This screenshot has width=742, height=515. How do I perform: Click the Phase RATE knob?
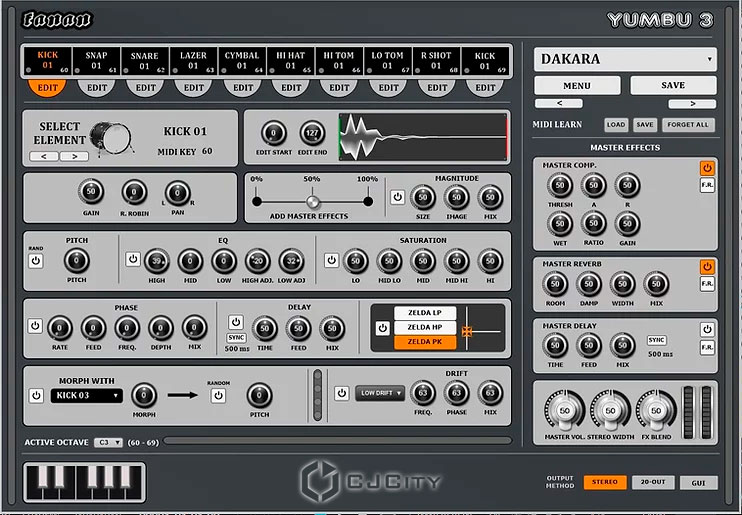point(60,328)
